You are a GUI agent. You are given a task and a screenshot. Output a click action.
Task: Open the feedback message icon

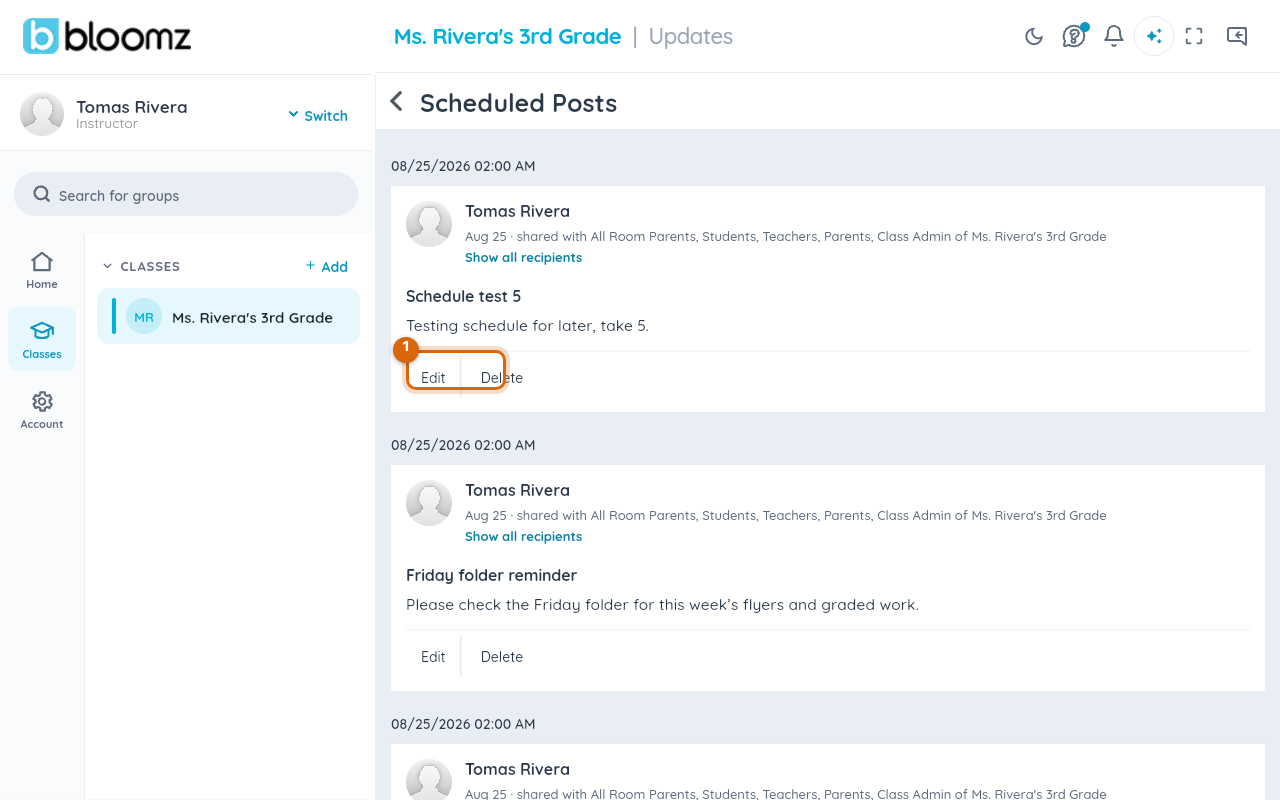1237,37
